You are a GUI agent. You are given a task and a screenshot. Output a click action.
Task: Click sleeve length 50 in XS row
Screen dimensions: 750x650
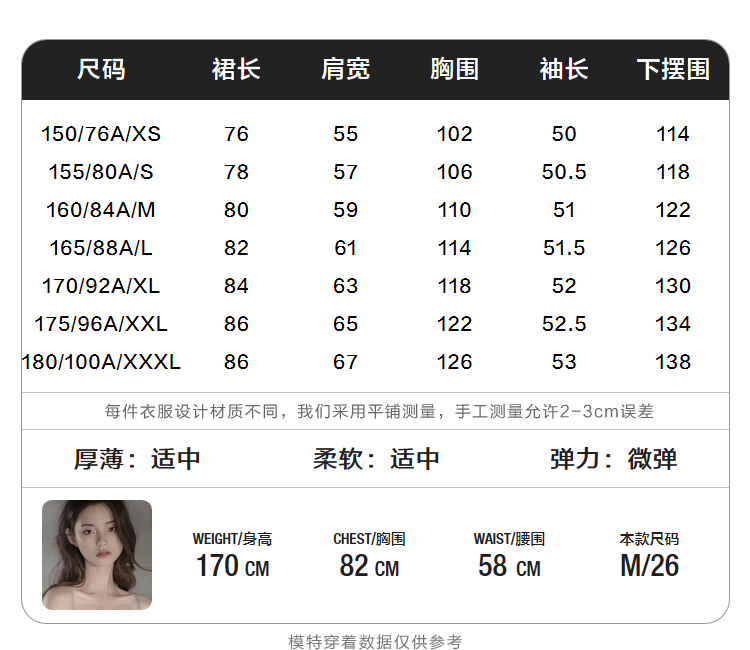[564, 134]
